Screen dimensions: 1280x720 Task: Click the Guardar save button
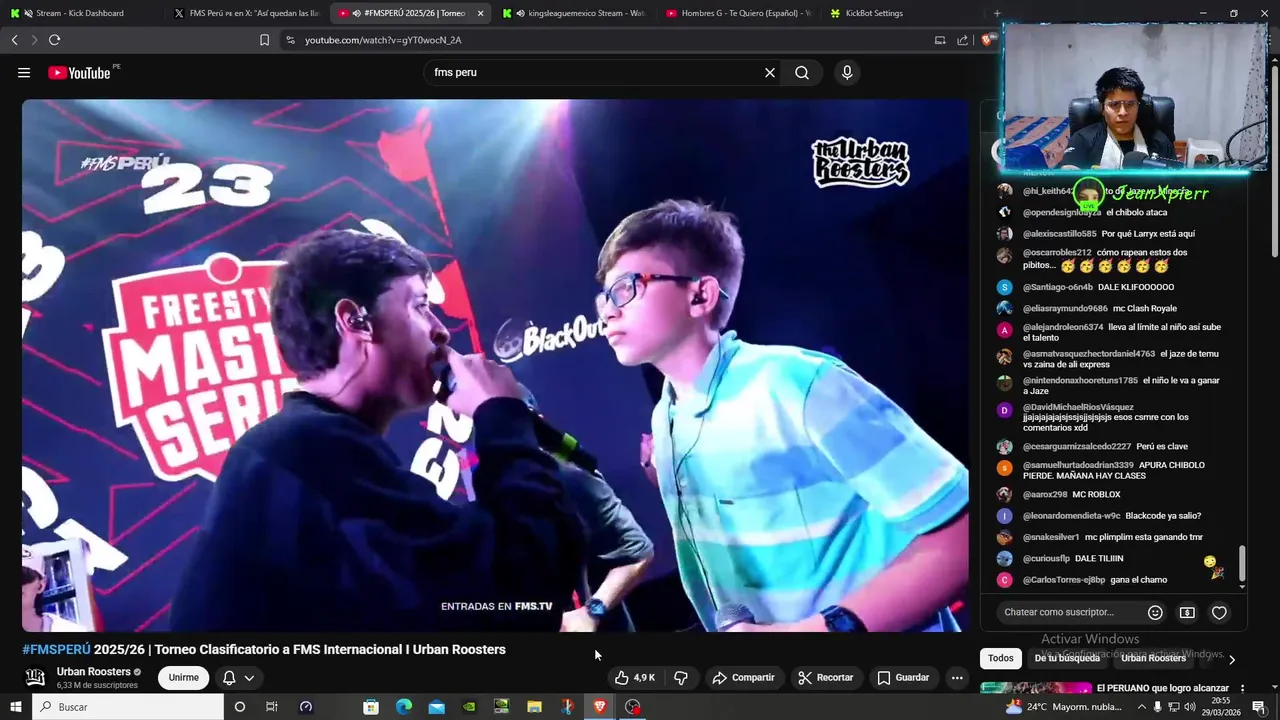[903, 678]
